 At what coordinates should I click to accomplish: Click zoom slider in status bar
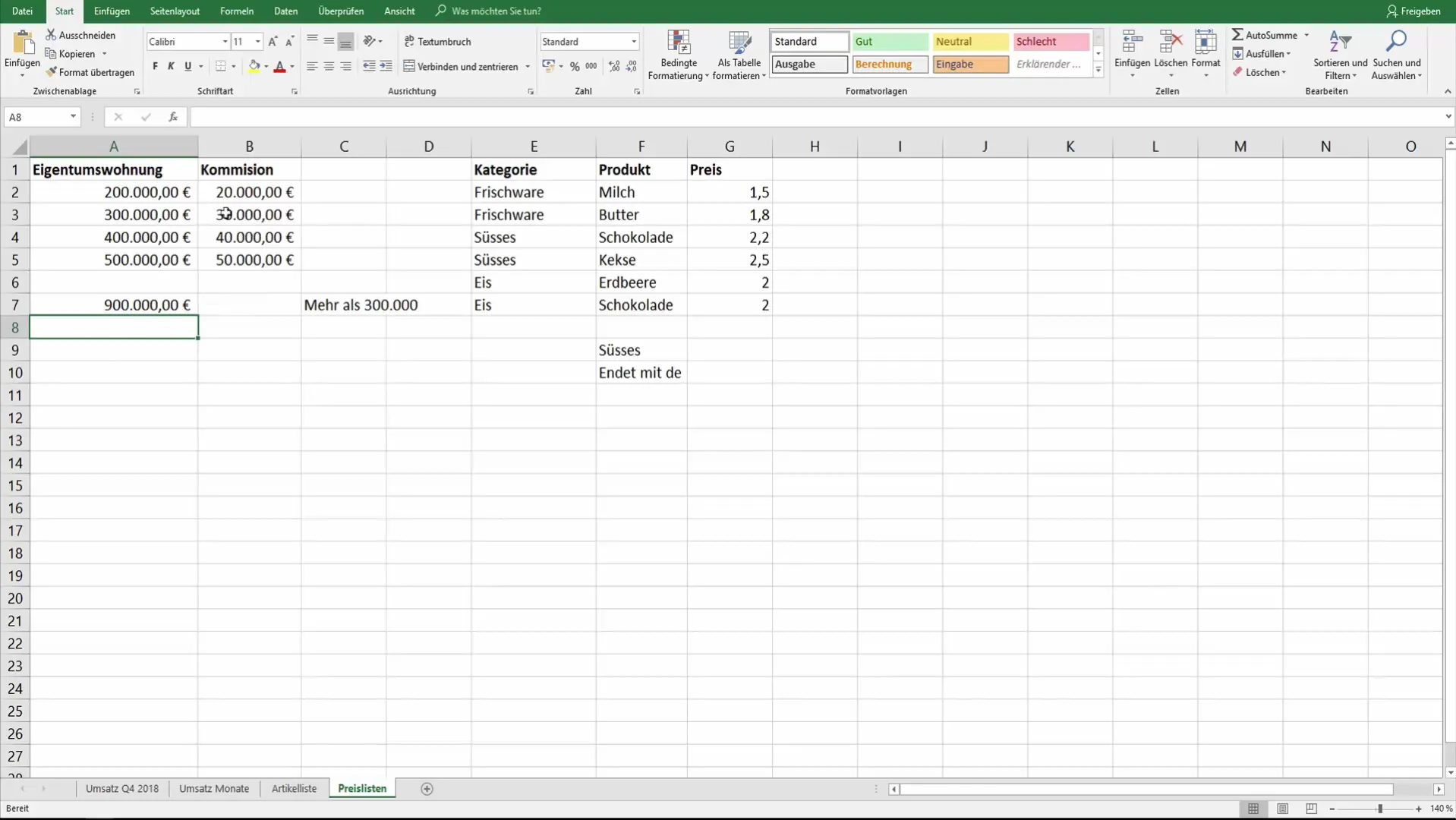click(1380, 809)
